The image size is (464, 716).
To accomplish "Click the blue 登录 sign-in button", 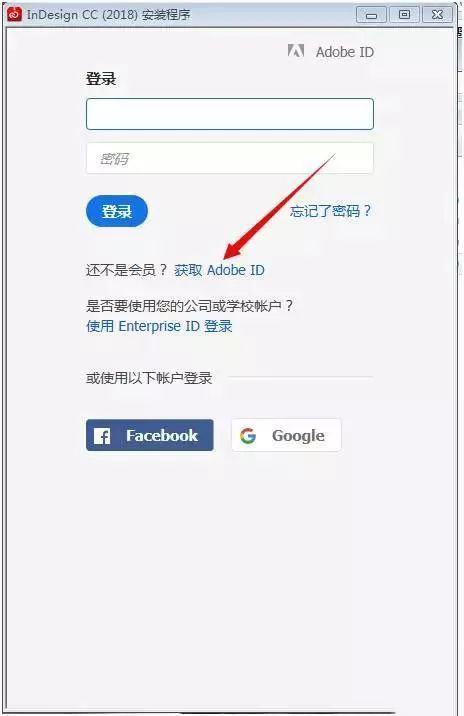I will tap(117, 211).
